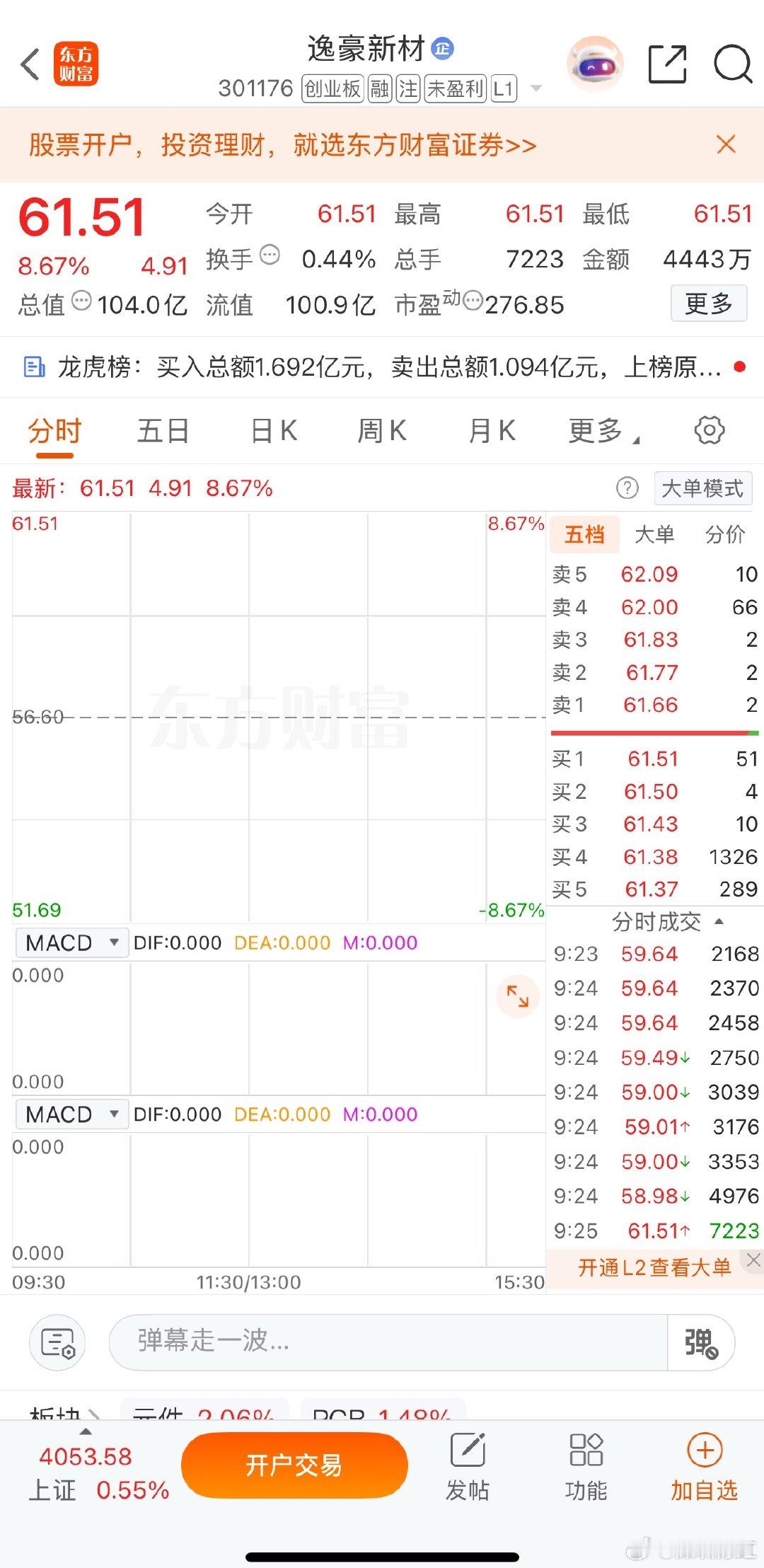Image resolution: width=764 pixels, height=1568 pixels.
Task: Switch to the 周K tab
Action: click(x=382, y=430)
